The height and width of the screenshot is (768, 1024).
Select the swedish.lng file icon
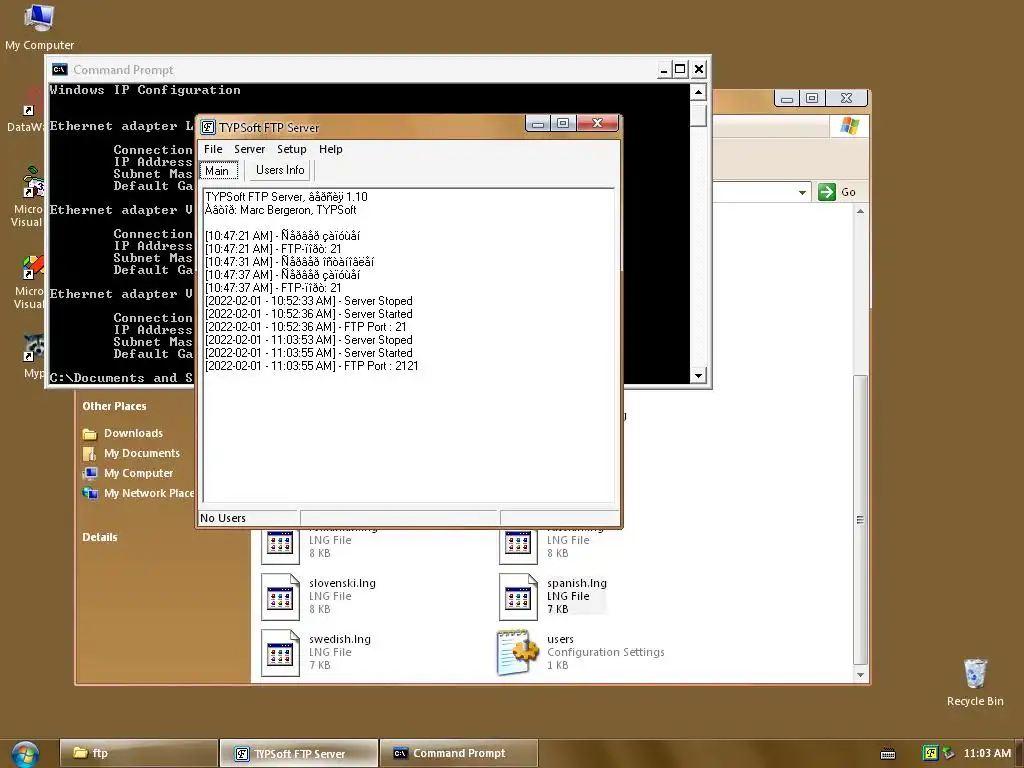[x=280, y=653]
